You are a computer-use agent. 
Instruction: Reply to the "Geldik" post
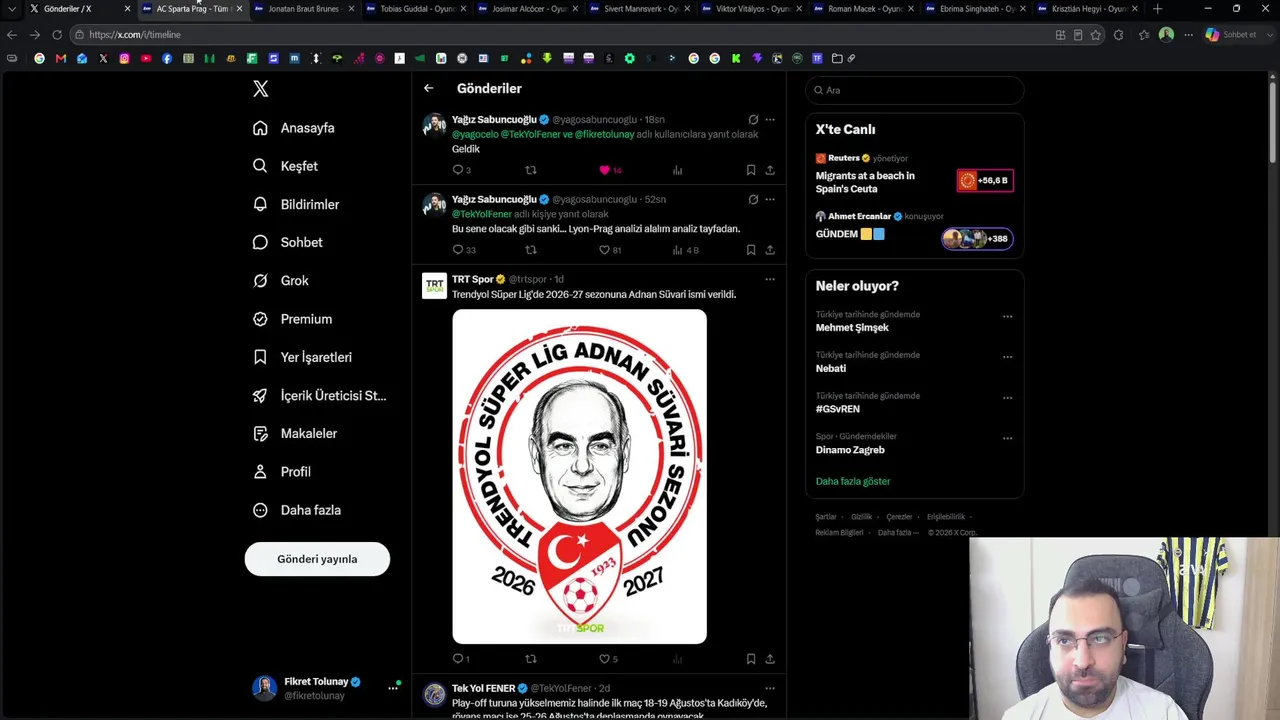[461, 170]
